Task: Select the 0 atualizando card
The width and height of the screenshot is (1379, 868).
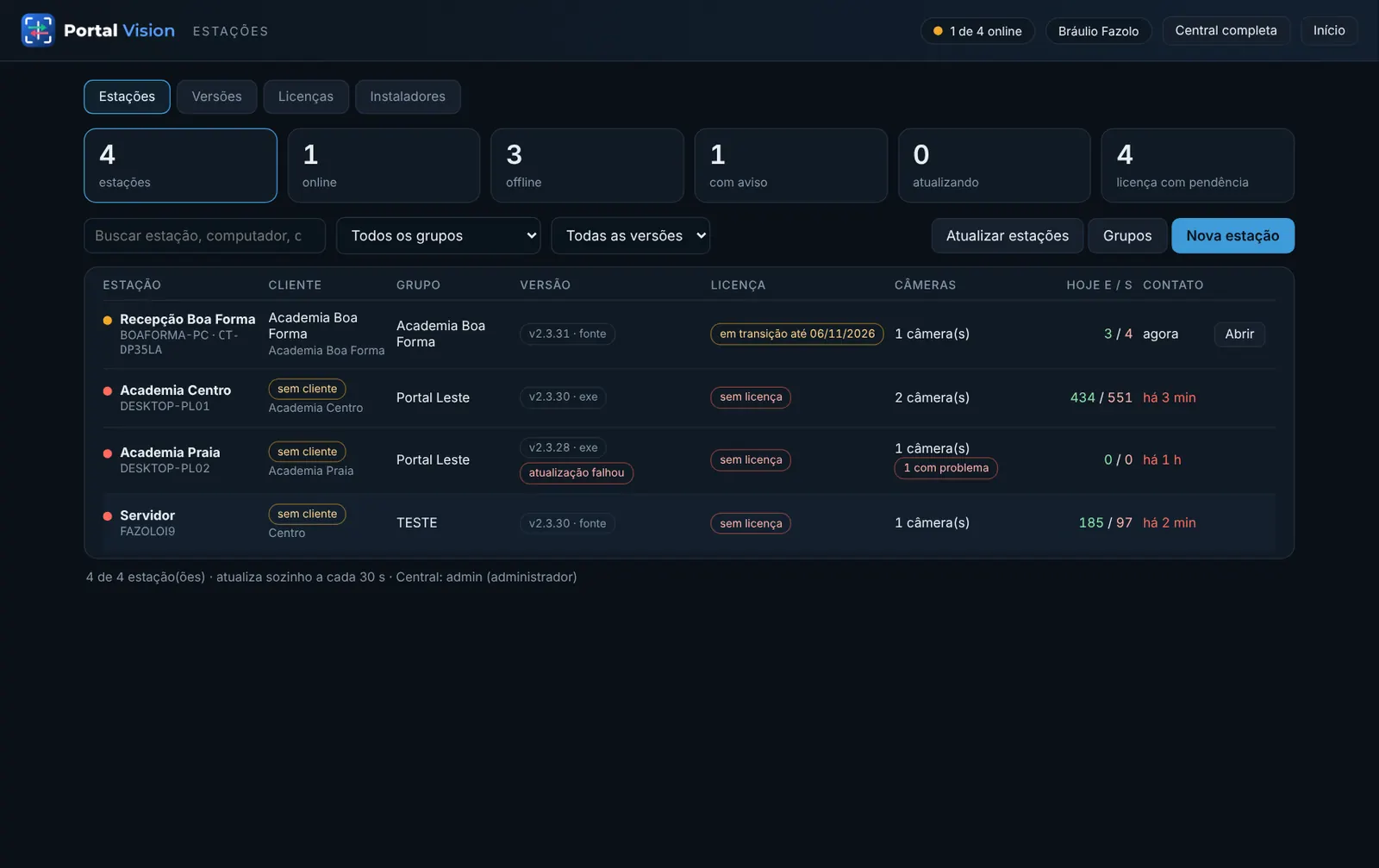Action: [994, 165]
